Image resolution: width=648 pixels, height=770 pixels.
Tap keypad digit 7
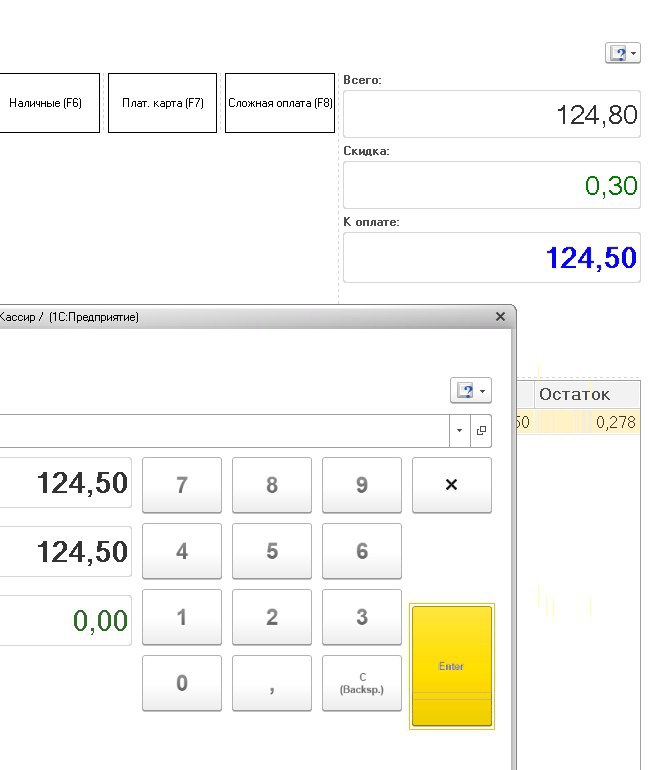[182, 485]
